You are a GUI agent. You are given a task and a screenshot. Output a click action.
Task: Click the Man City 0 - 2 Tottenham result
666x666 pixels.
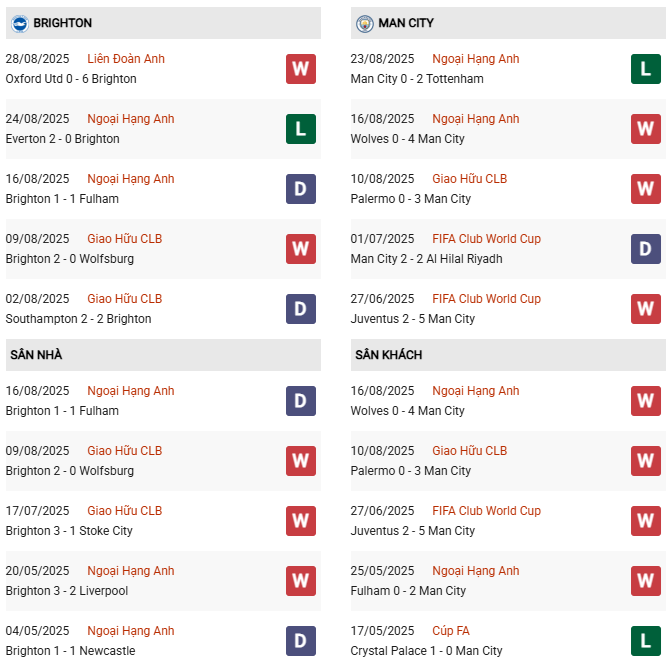click(x=417, y=79)
